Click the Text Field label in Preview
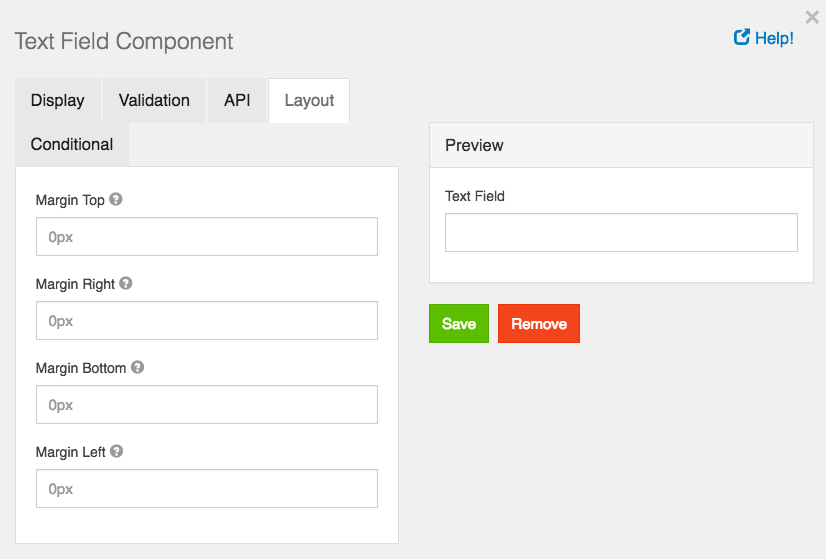The image size is (826, 559). point(475,196)
